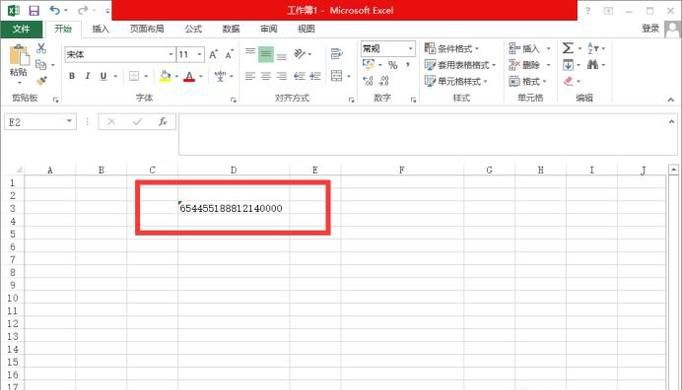Decrease font size with smaller A icon
The width and height of the screenshot is (682, 390).
click(229, 54)
